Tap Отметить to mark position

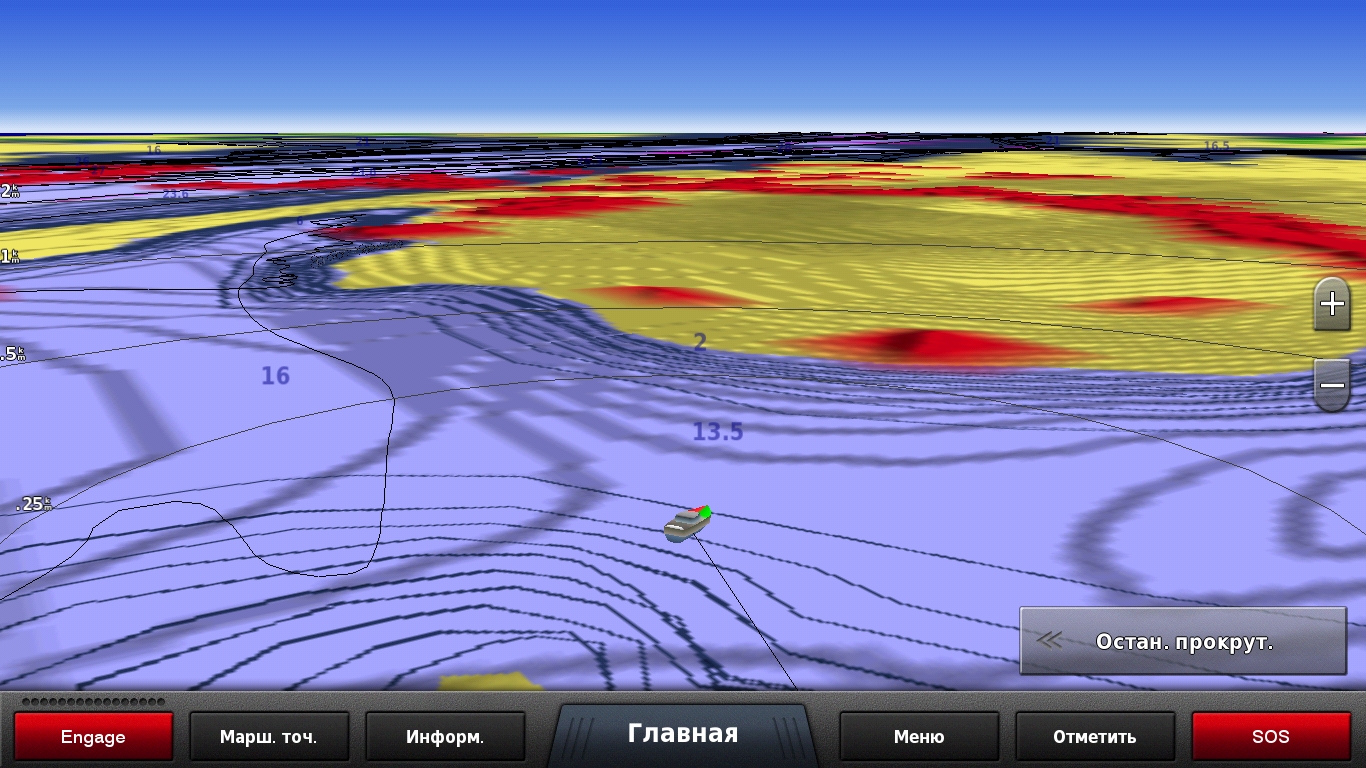click(x=1094, y=737)
